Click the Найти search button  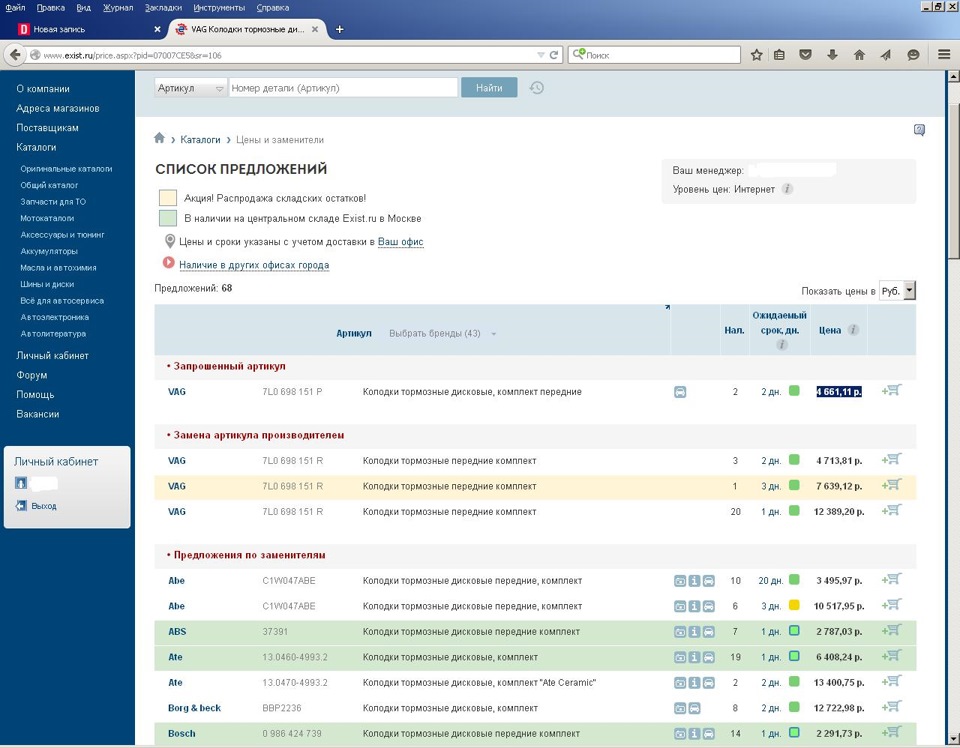(x=489, y=88)
